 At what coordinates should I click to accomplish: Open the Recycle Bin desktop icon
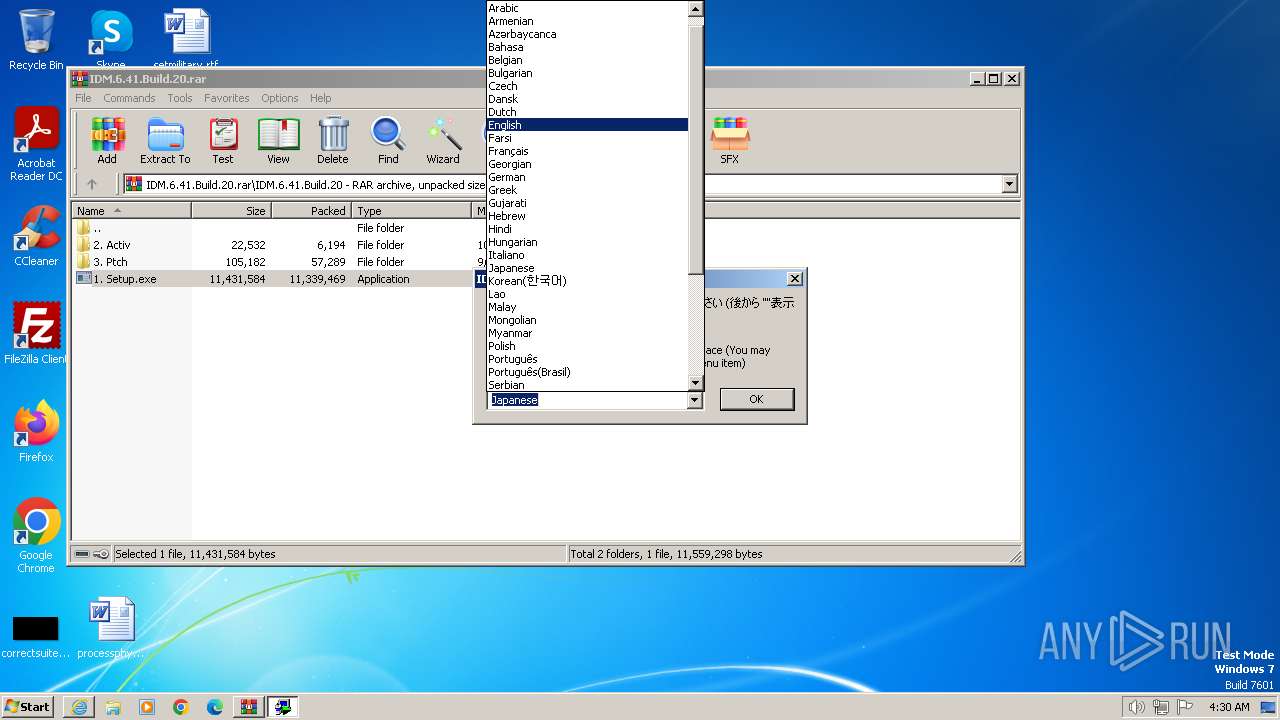click(36, 40)
